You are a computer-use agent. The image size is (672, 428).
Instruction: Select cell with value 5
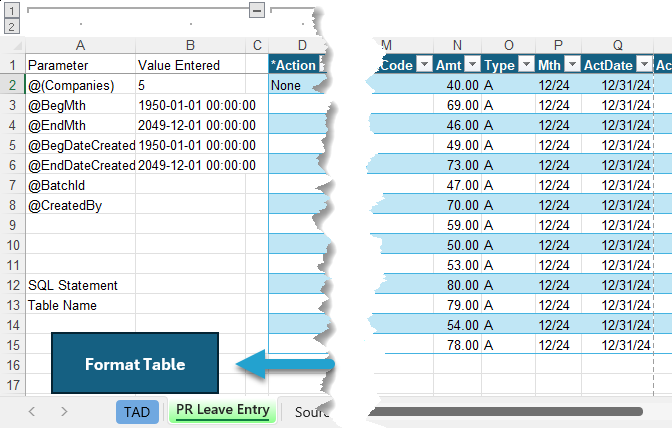click(x=191, y=85)
